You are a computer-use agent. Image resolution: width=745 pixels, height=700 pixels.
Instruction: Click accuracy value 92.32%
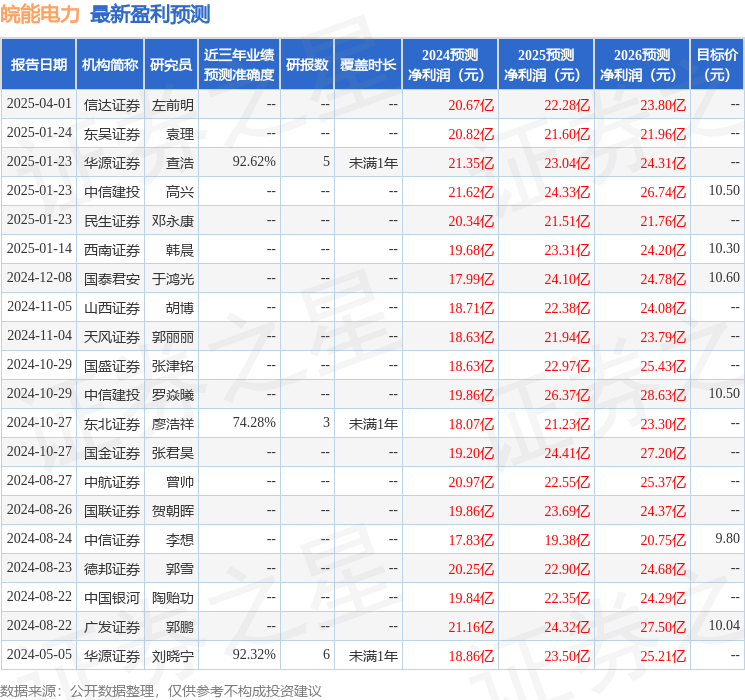pyautogui.click(x=254, y=654)
